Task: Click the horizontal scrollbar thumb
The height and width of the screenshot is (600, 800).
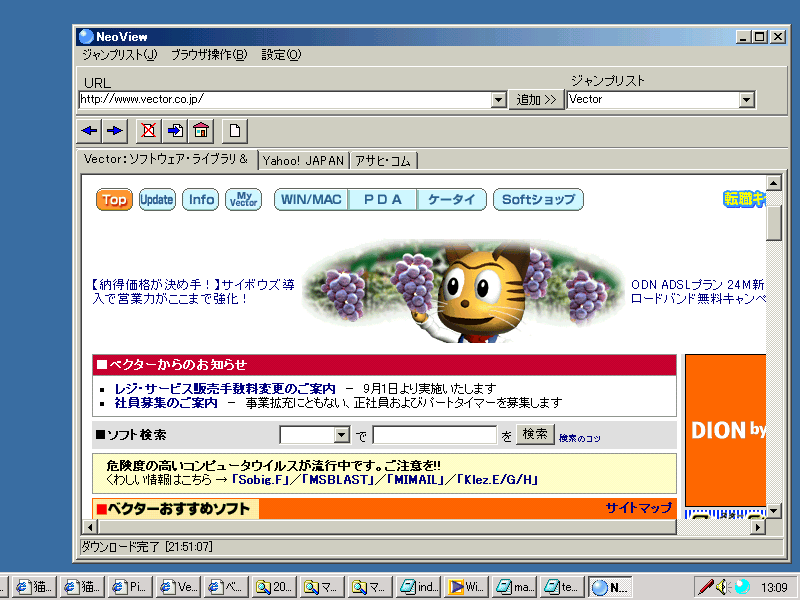Action: pyautogui.click(x=388, y=527)
